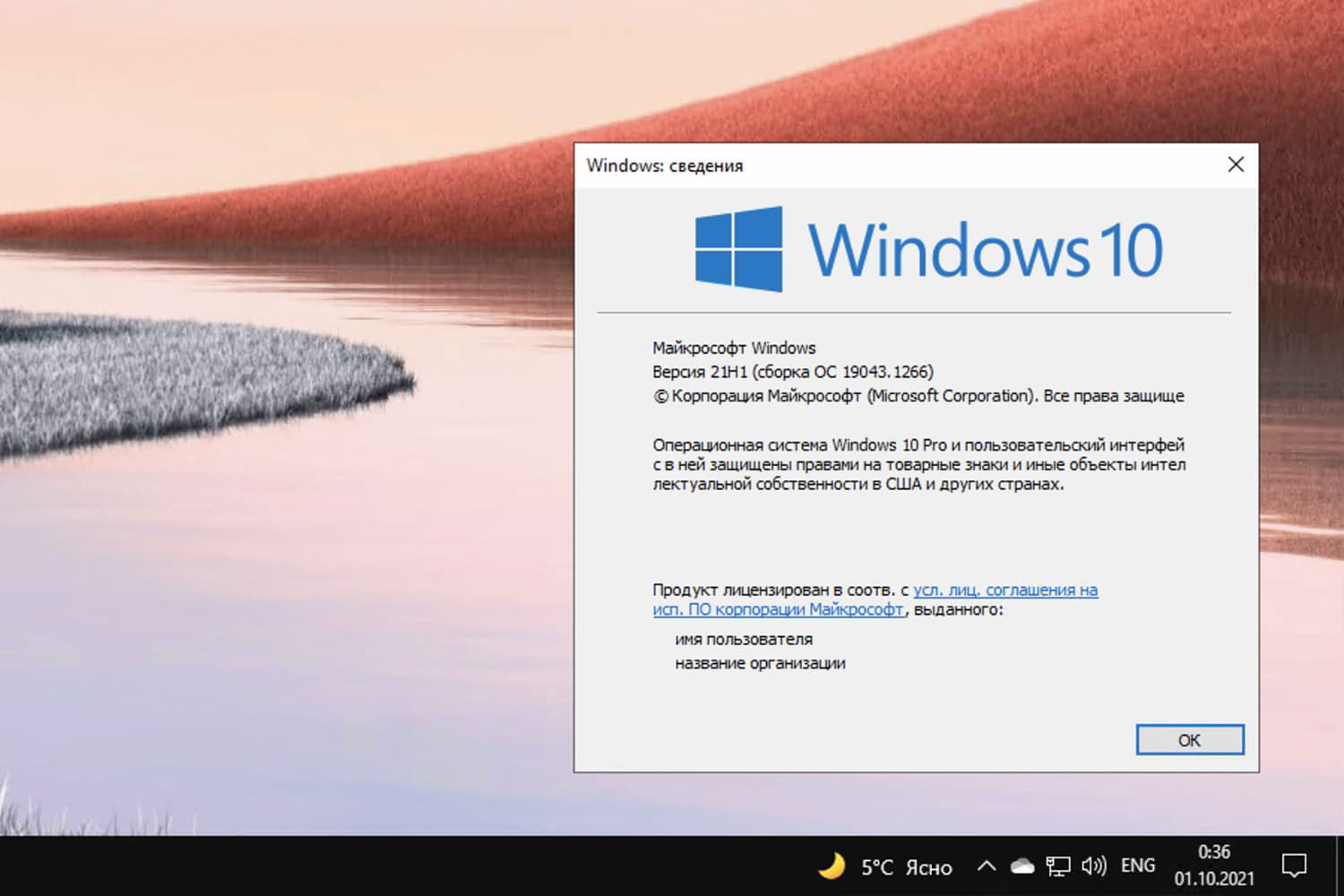The image size is (1344, 896).
Task: Open Action Center notification icon
Action: click(x=1295, y=864)
